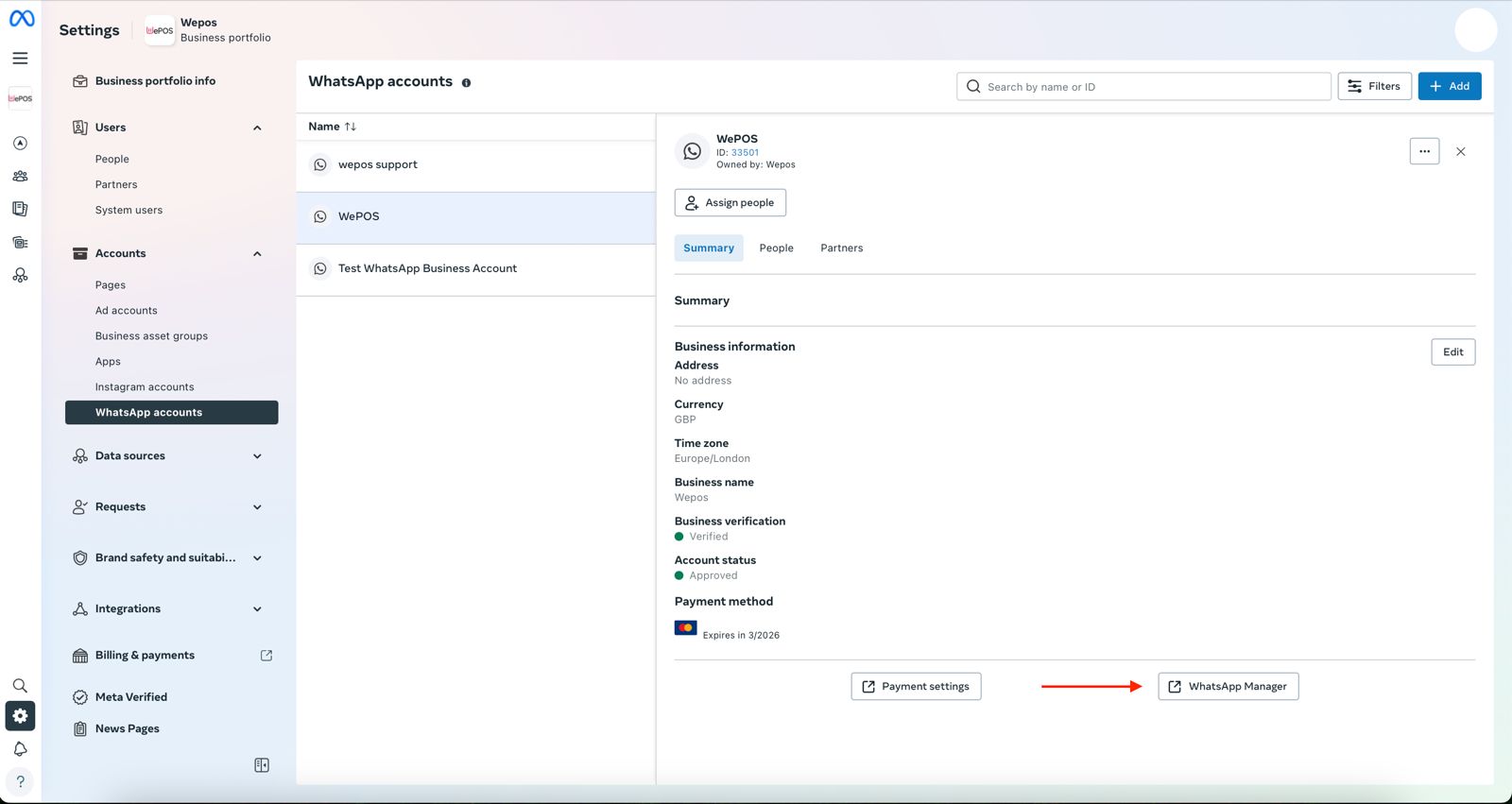
Task: Open the ads list icon in left rail
Action: coord(20,243)
